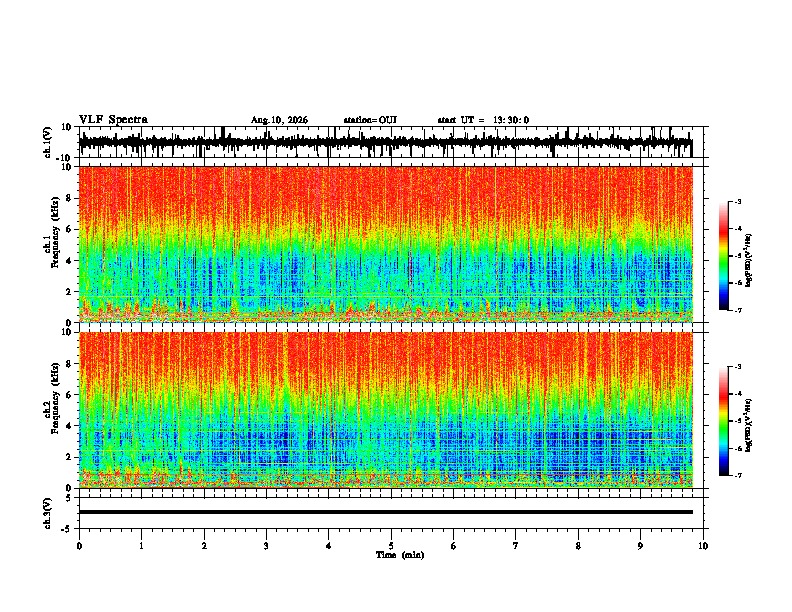Screen dimensions: 792x612
Task: Click the time axis tick label "8"
Action: click(x=578, y=546)
